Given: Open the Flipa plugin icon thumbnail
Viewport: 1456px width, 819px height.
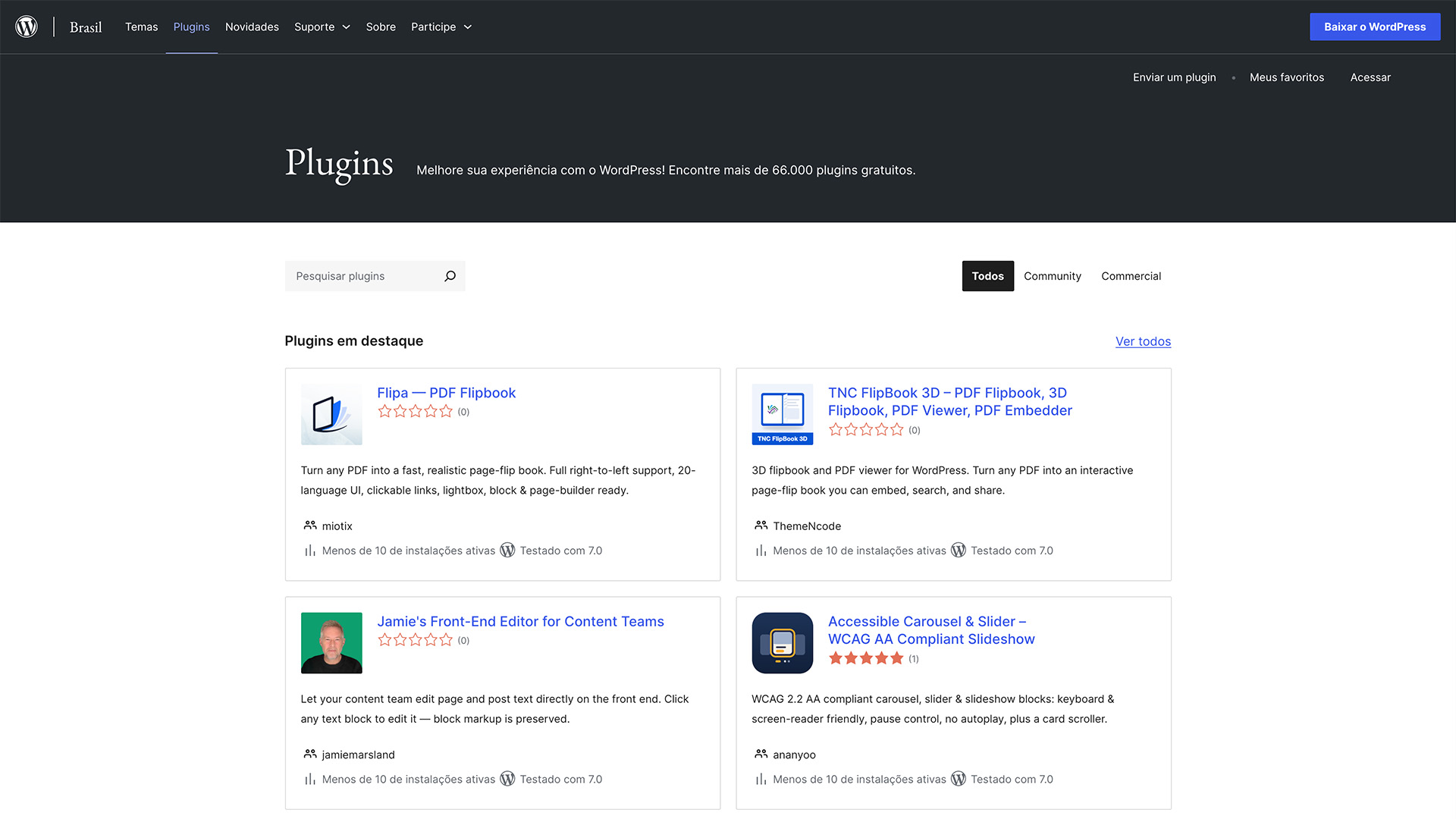Looking at the screenshot, I should coord(331,415).
